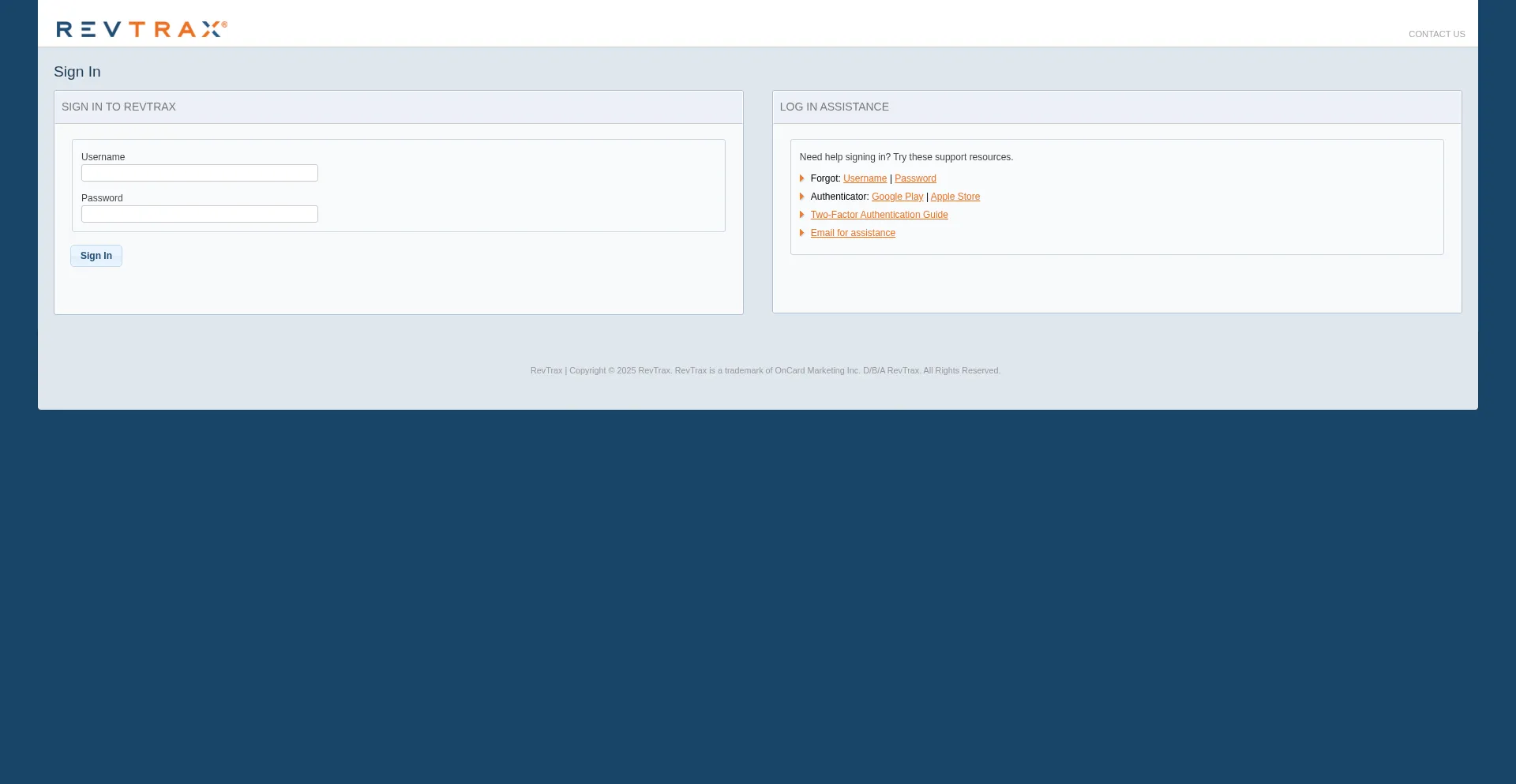
Task: Click the arrow bullet beside Authenticator
Action: 801,197
